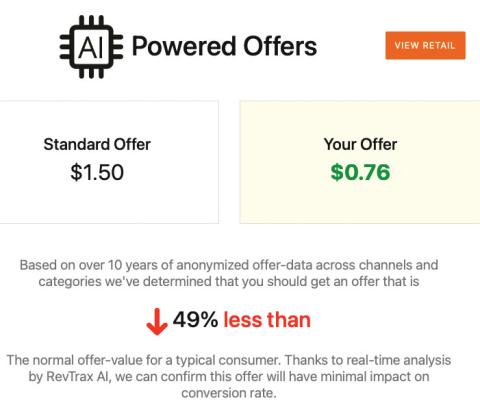Click the AI chip logo icon
The image size is (480, 414).
point(92,46)
